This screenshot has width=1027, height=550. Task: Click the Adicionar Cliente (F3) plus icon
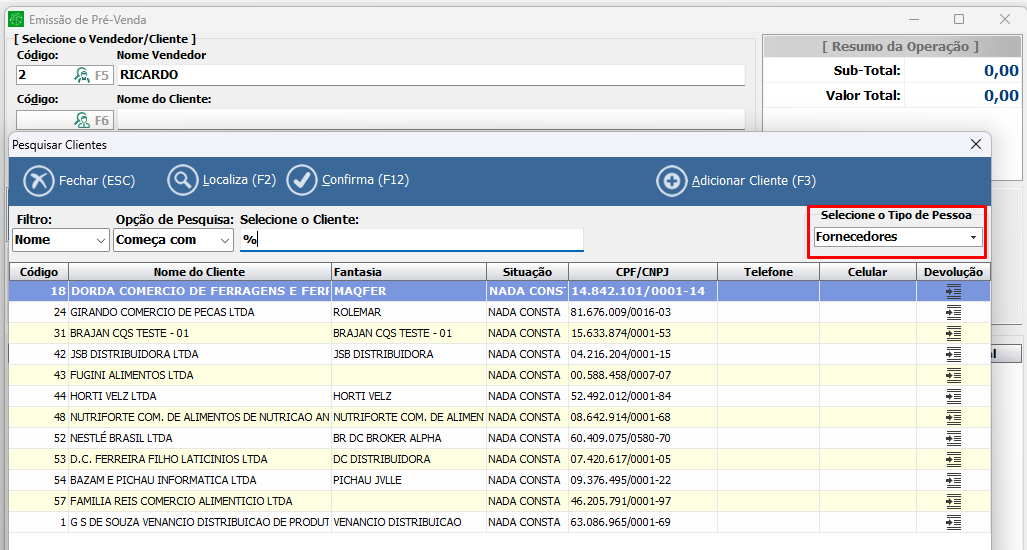[671, 181]
